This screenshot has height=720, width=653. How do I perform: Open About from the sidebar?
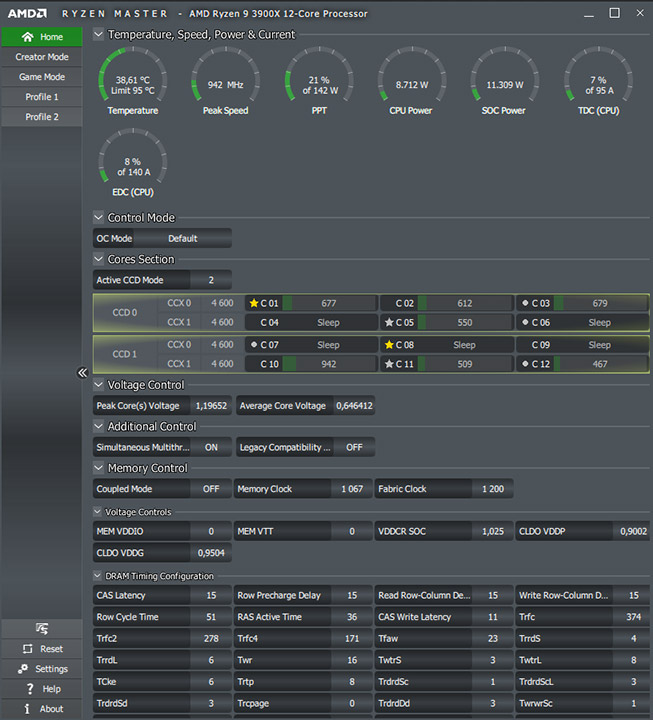42,709
